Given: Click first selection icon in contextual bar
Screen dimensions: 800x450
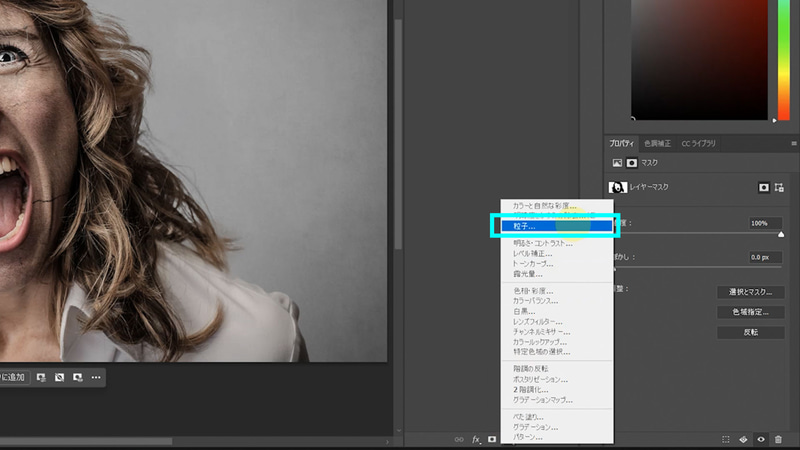Looking at the screenshot, I should 41,377.
